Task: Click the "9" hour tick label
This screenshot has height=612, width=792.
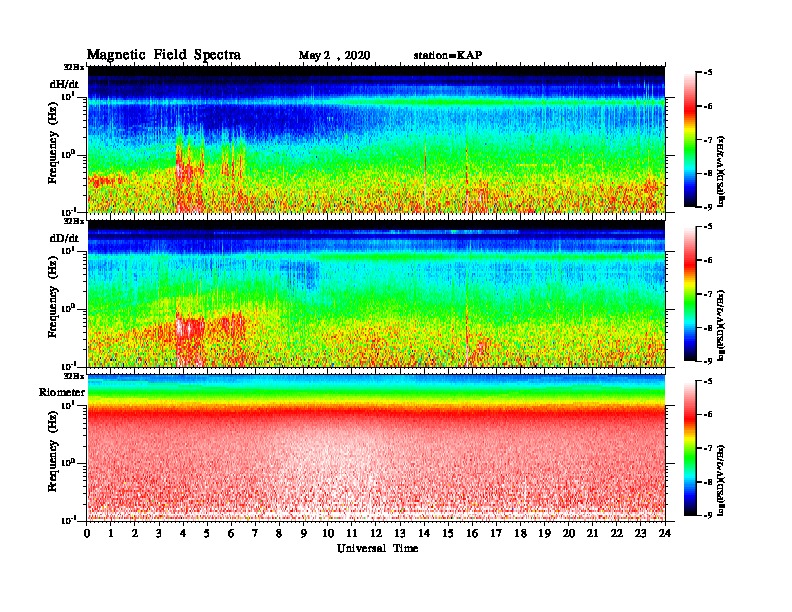Action: tap(303, 534)
